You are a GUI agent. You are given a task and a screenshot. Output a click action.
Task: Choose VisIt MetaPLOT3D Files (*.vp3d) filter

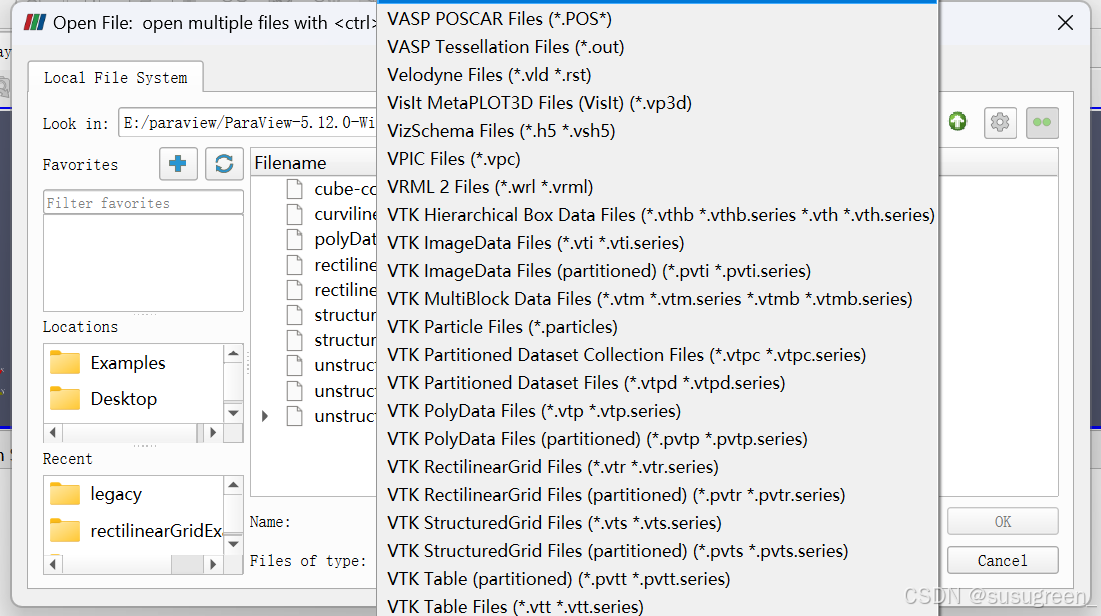pyautogui.click(x=657, y=103)
